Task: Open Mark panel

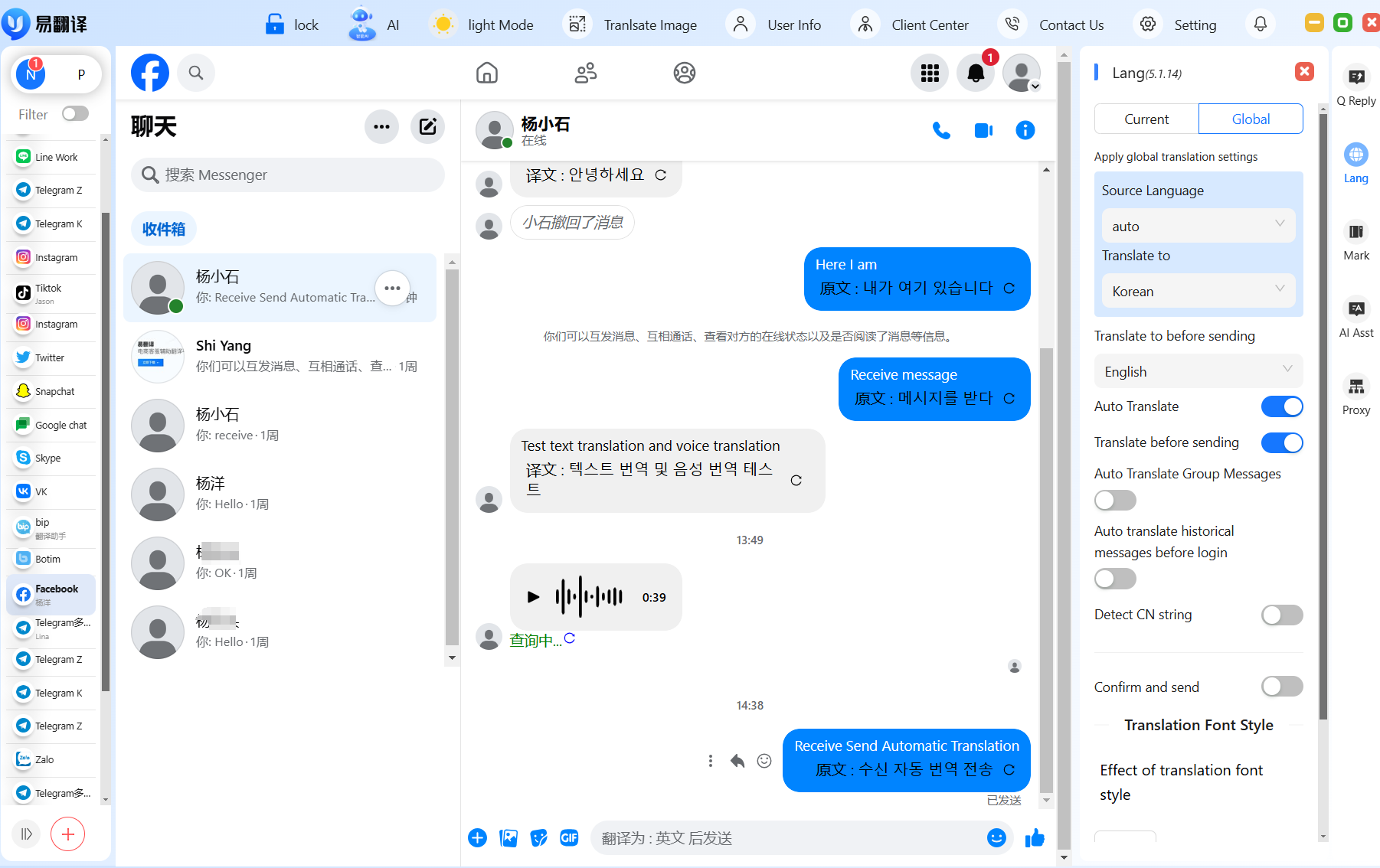Action: click(1356, 240)
